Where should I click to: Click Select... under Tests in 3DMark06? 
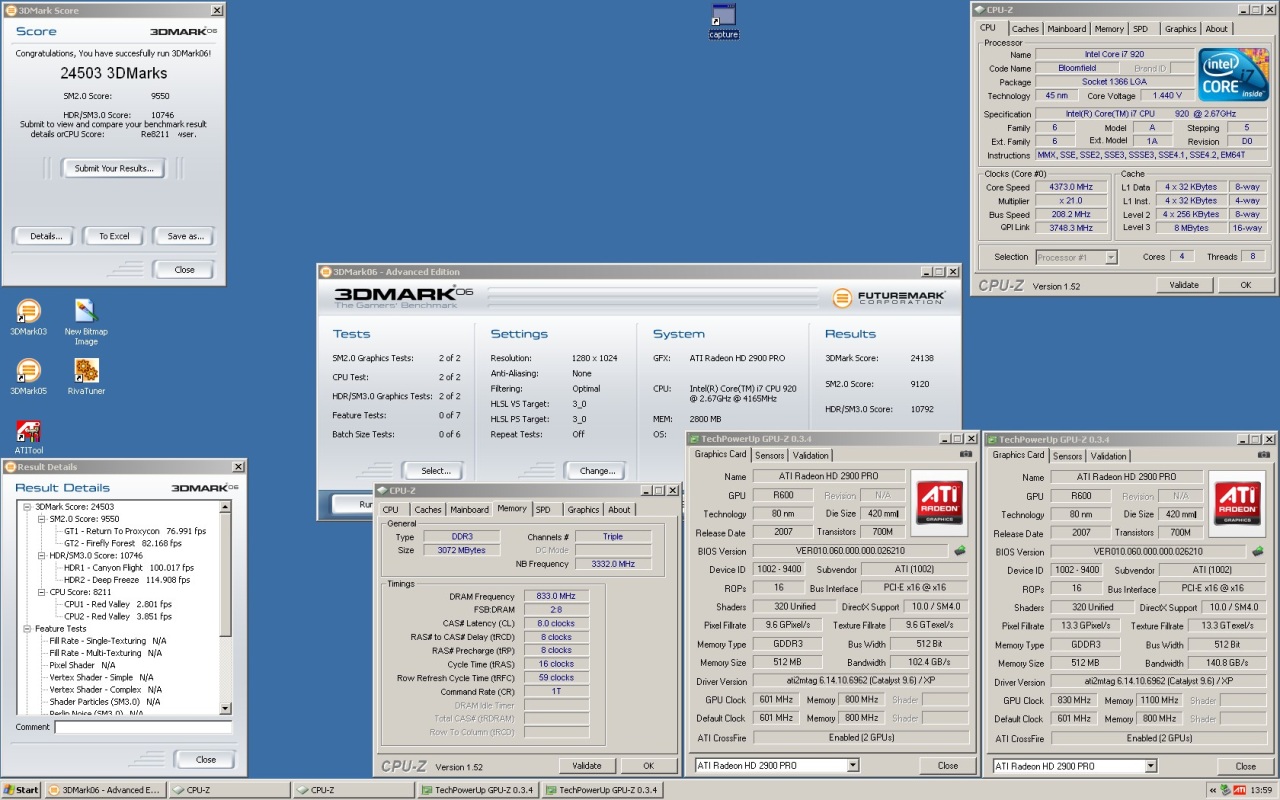(x=436, y=470)
